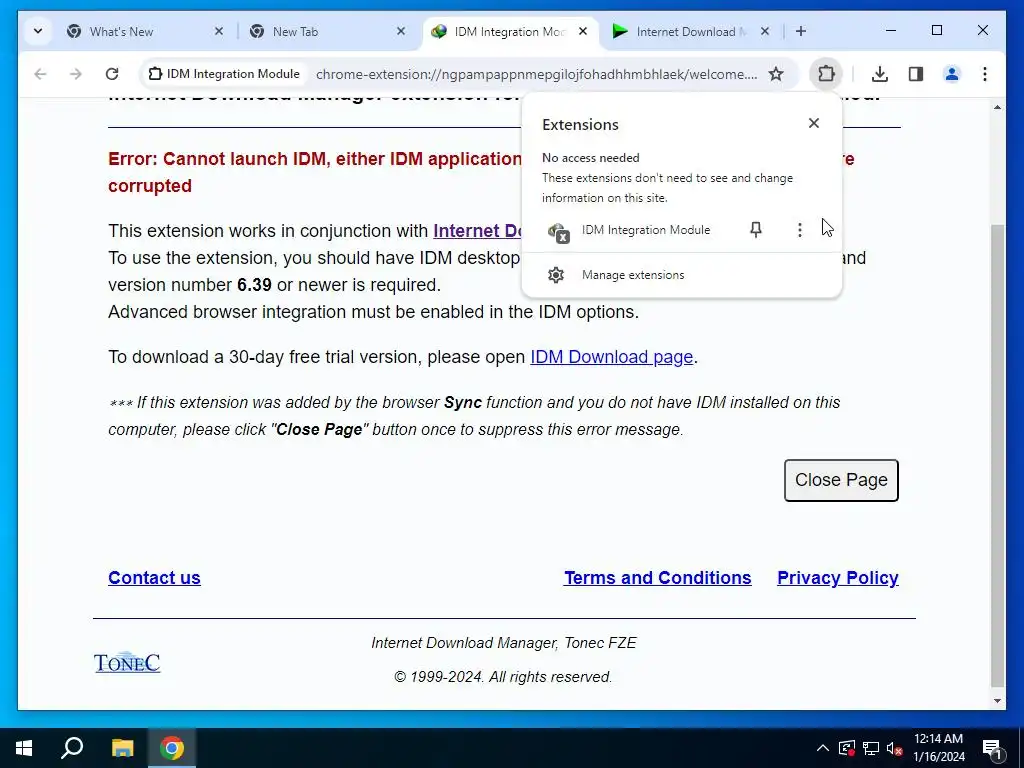
Task: Go back with the back arrow
Action: [40, 74]
